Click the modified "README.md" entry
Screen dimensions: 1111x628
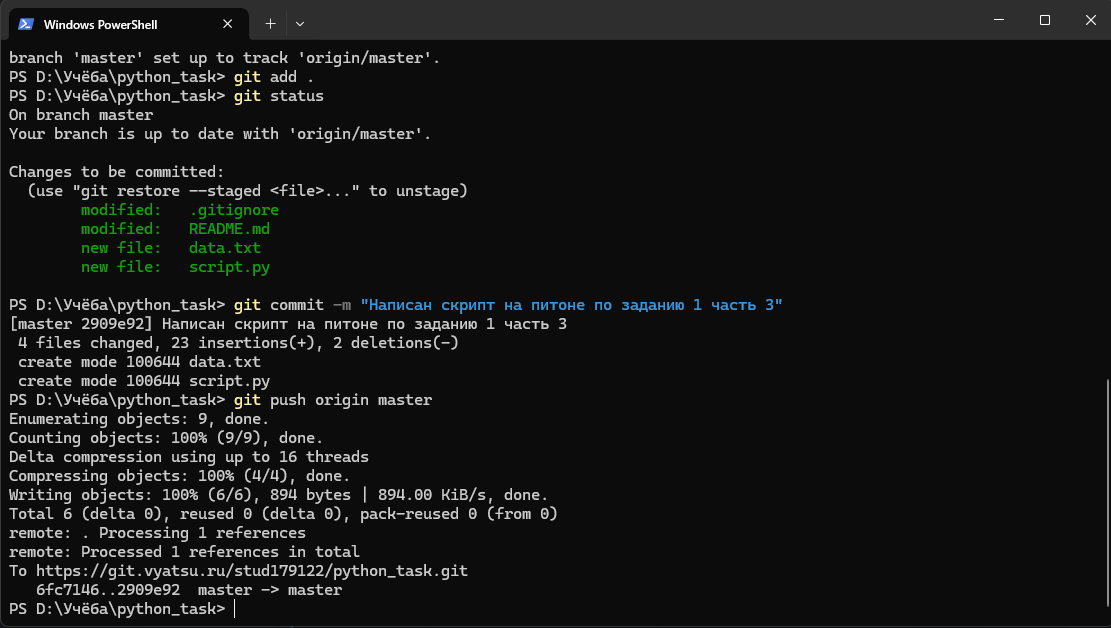[229, 229]
